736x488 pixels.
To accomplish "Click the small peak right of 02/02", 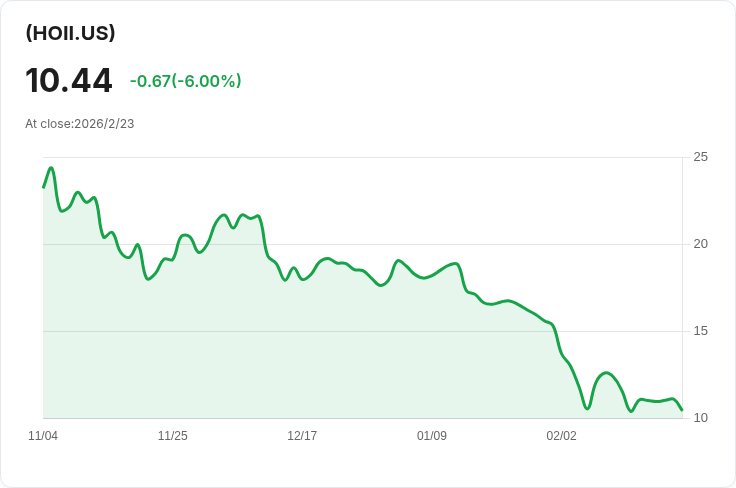I will (x=606, y=373).
